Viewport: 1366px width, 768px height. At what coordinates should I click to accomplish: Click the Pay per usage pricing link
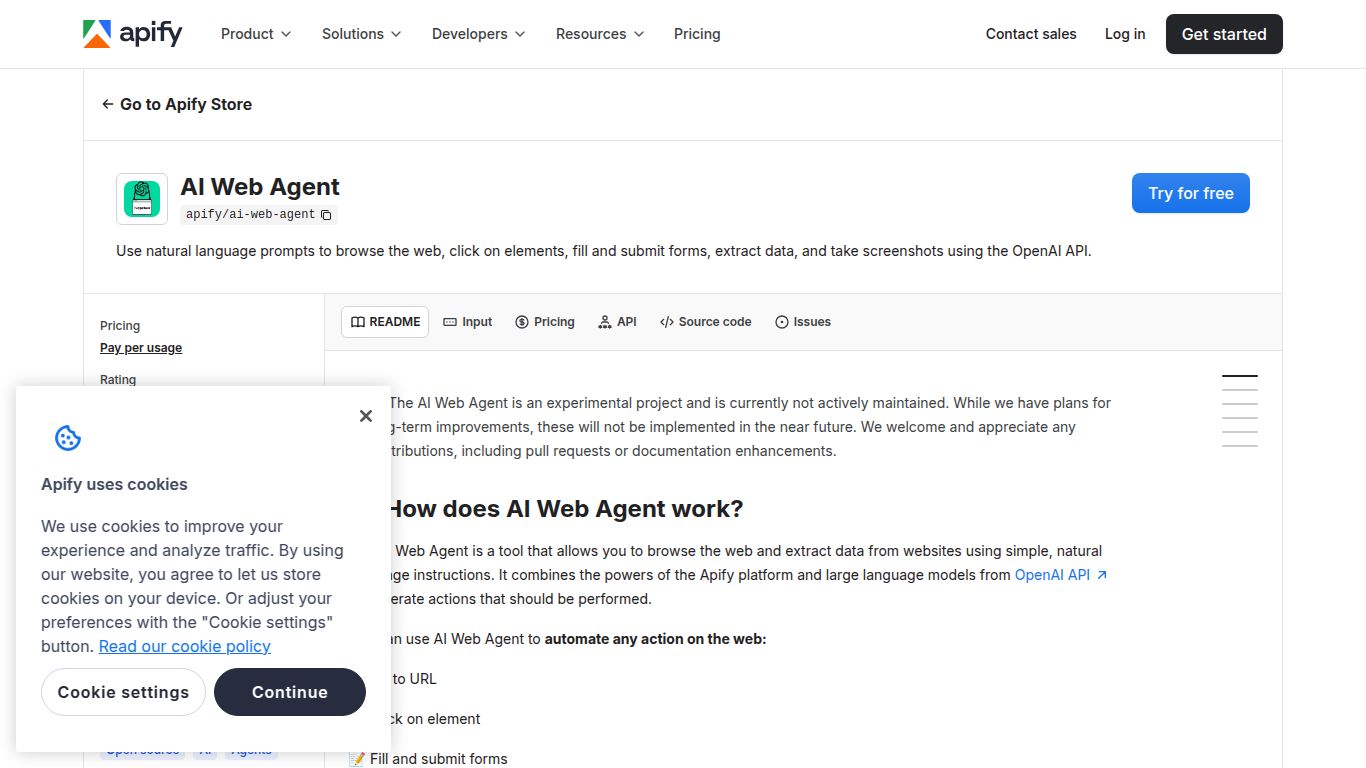click(141, 347)
